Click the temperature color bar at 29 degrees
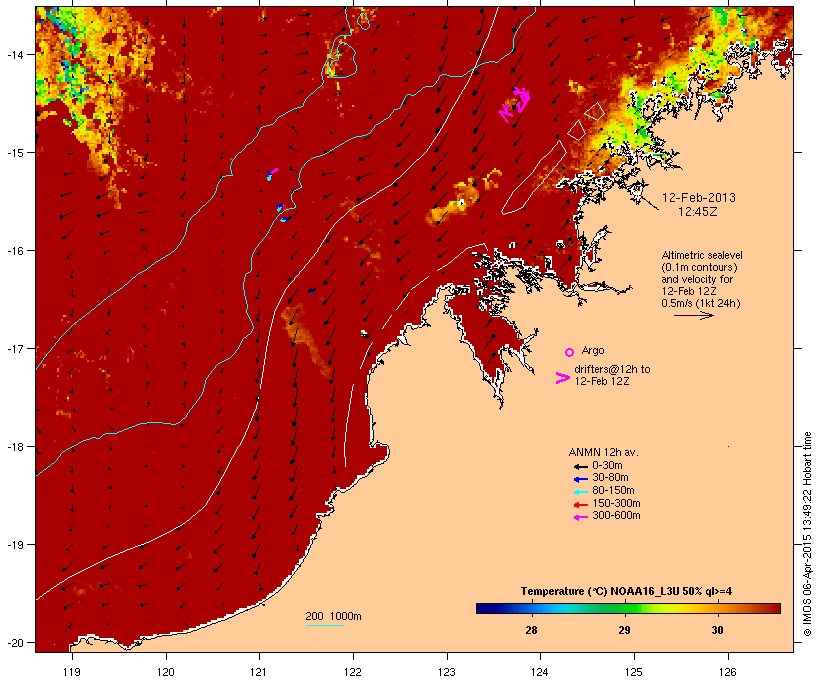The height and width of the screenshot is (680, 820). click(x=624, y=608)
